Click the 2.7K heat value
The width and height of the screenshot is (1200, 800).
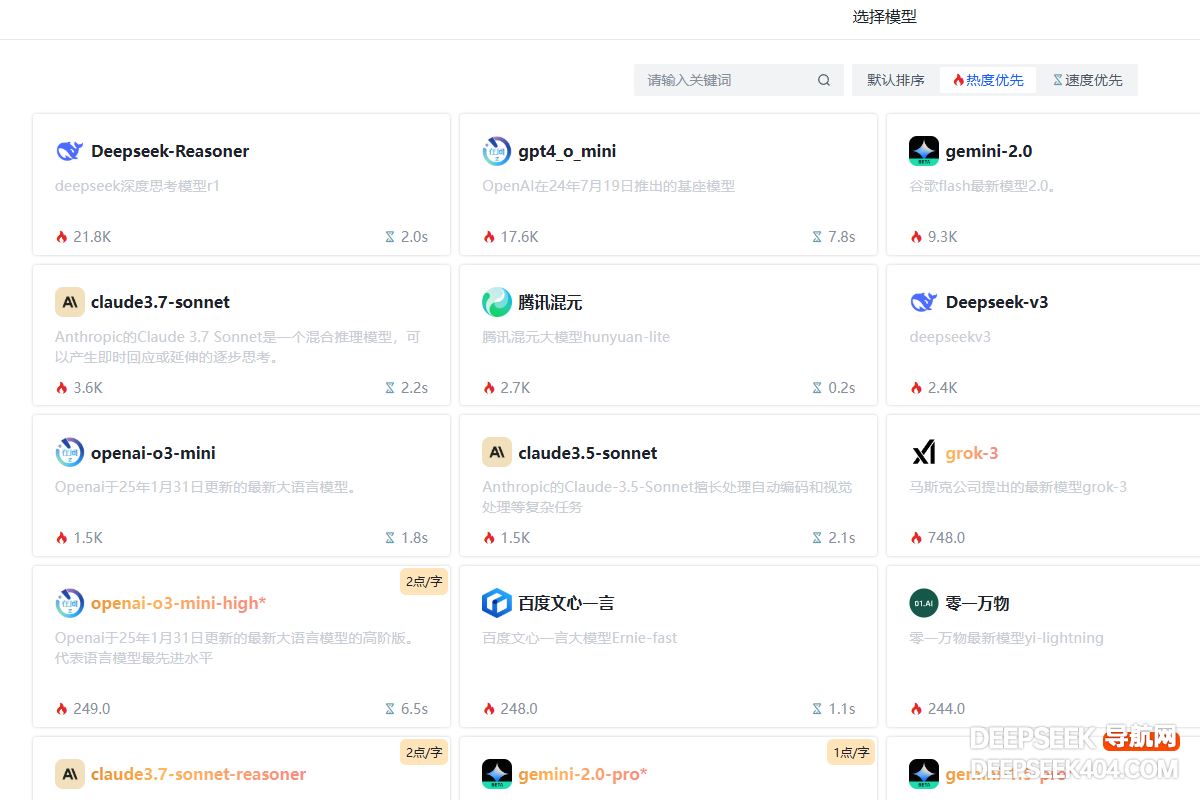[x=515, y=388]
